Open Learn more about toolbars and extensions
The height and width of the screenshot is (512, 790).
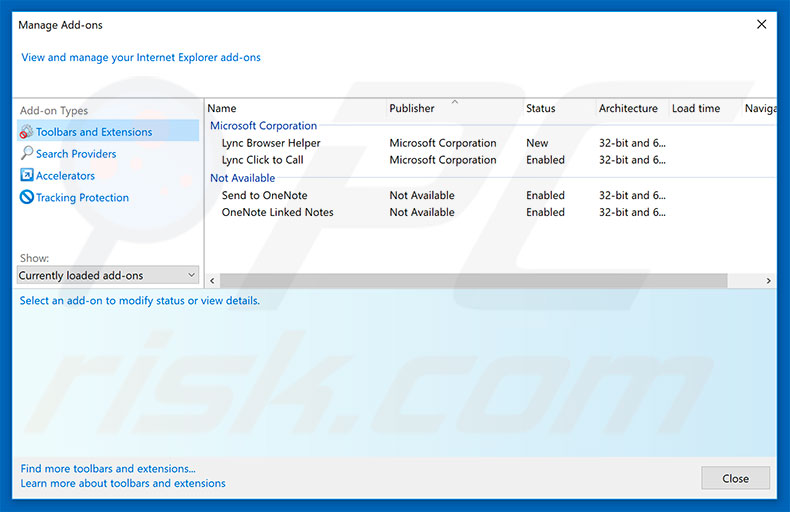tap(123, 484)
